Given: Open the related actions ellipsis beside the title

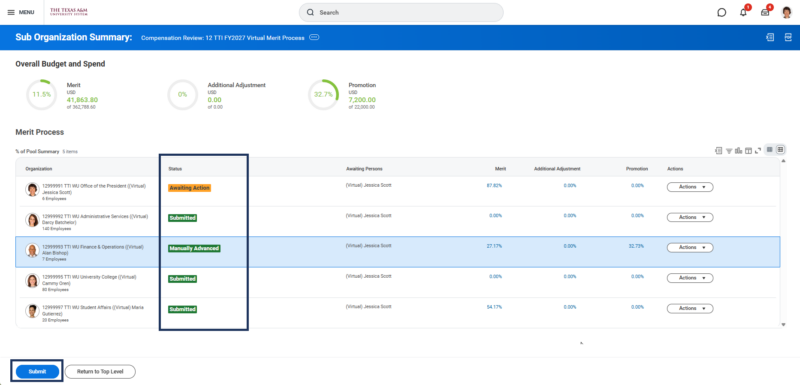Looking at the screenshot, I should (314, 37).
